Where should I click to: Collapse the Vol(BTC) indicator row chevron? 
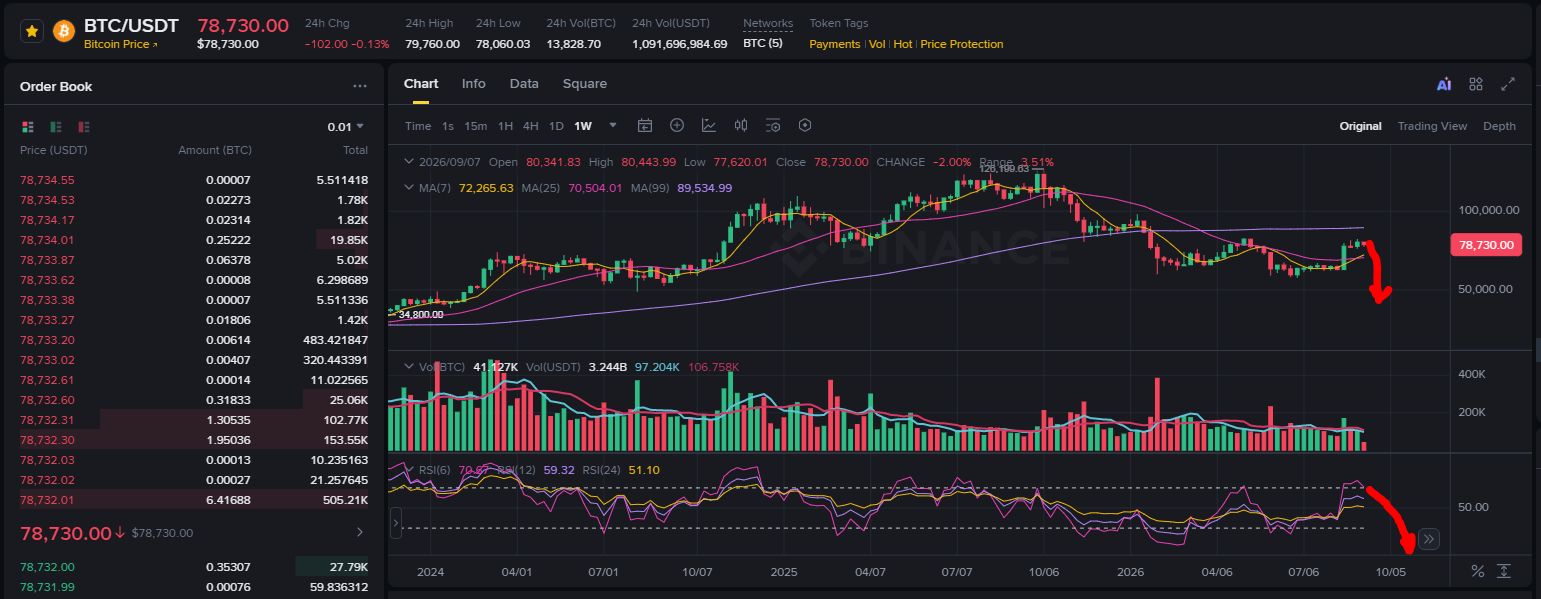408,367
